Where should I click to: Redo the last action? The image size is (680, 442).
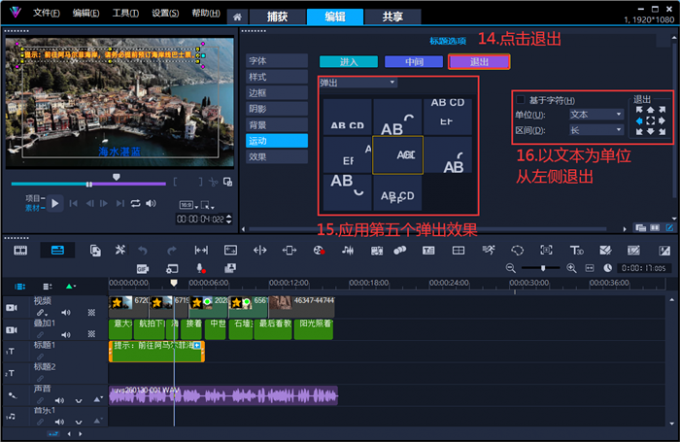click(x=172, y=250)
